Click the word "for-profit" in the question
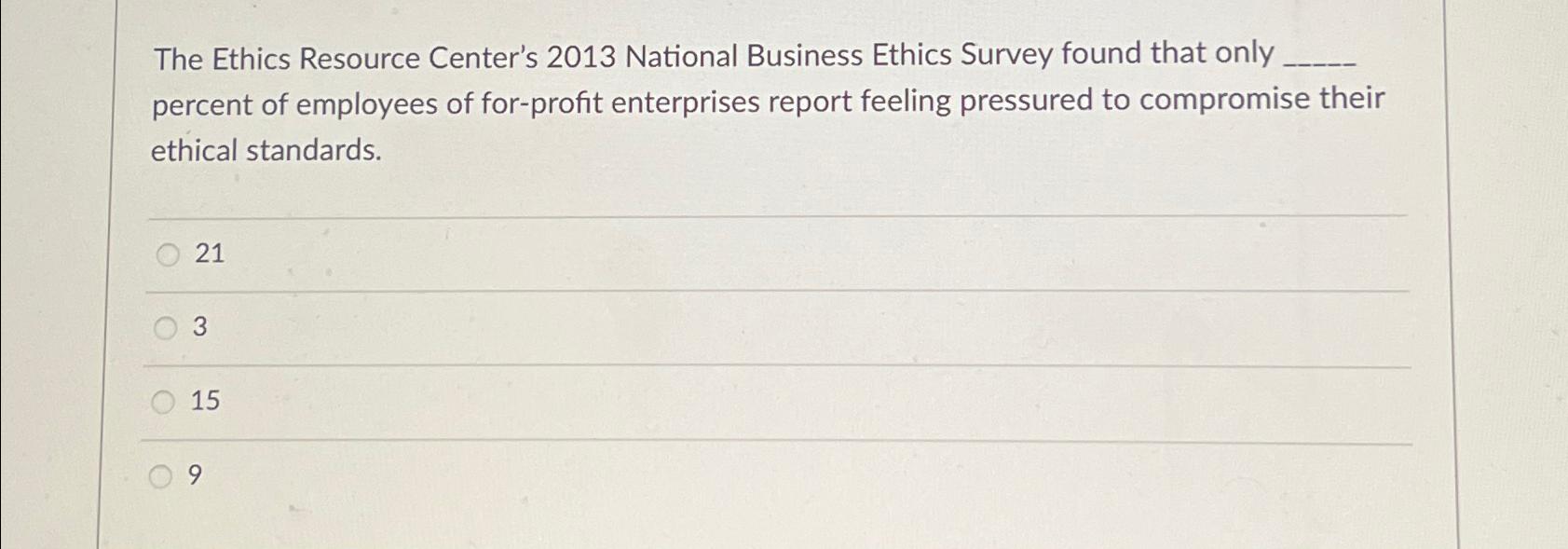The width and height of the screenshot is (1568, 549). 542,103
